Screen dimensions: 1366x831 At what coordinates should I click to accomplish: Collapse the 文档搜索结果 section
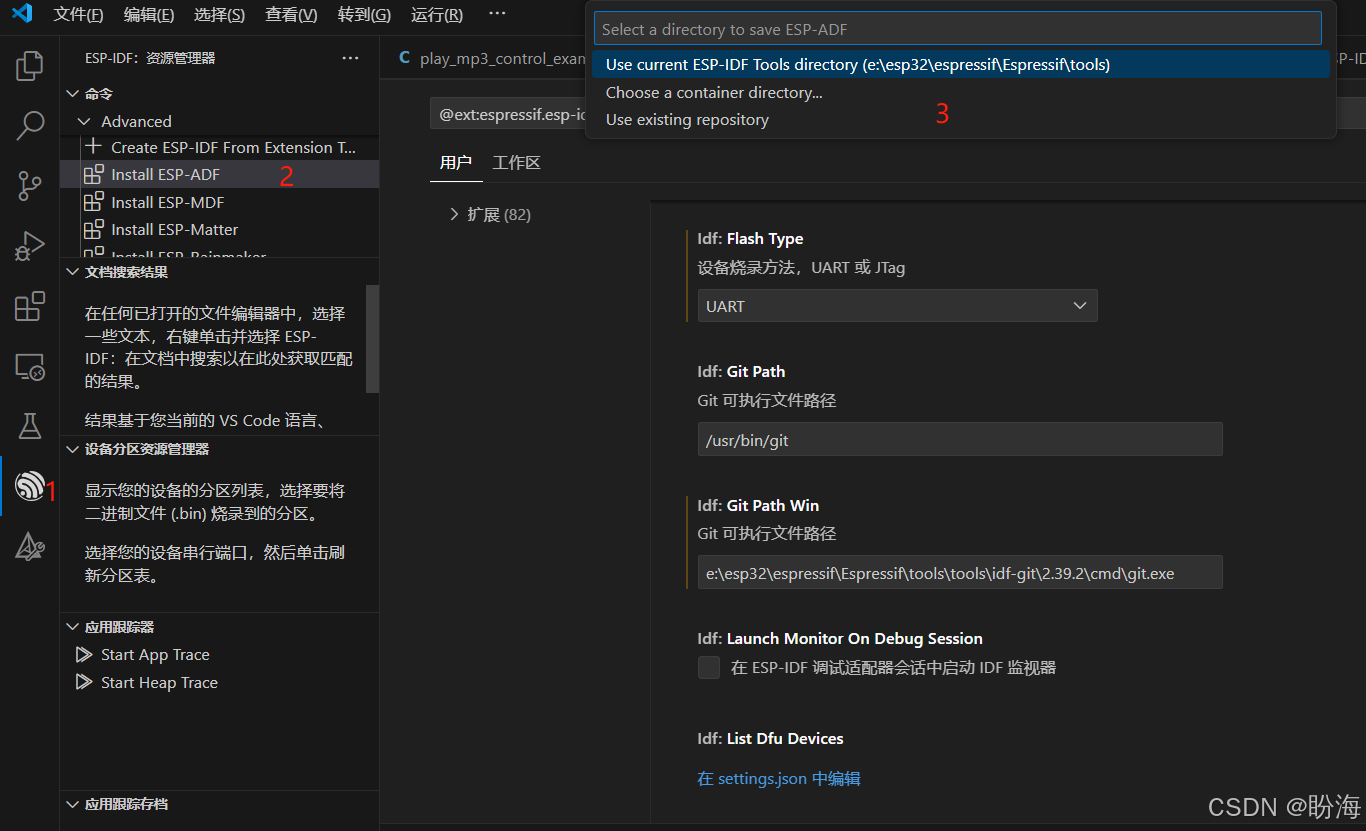coord(72,272)
